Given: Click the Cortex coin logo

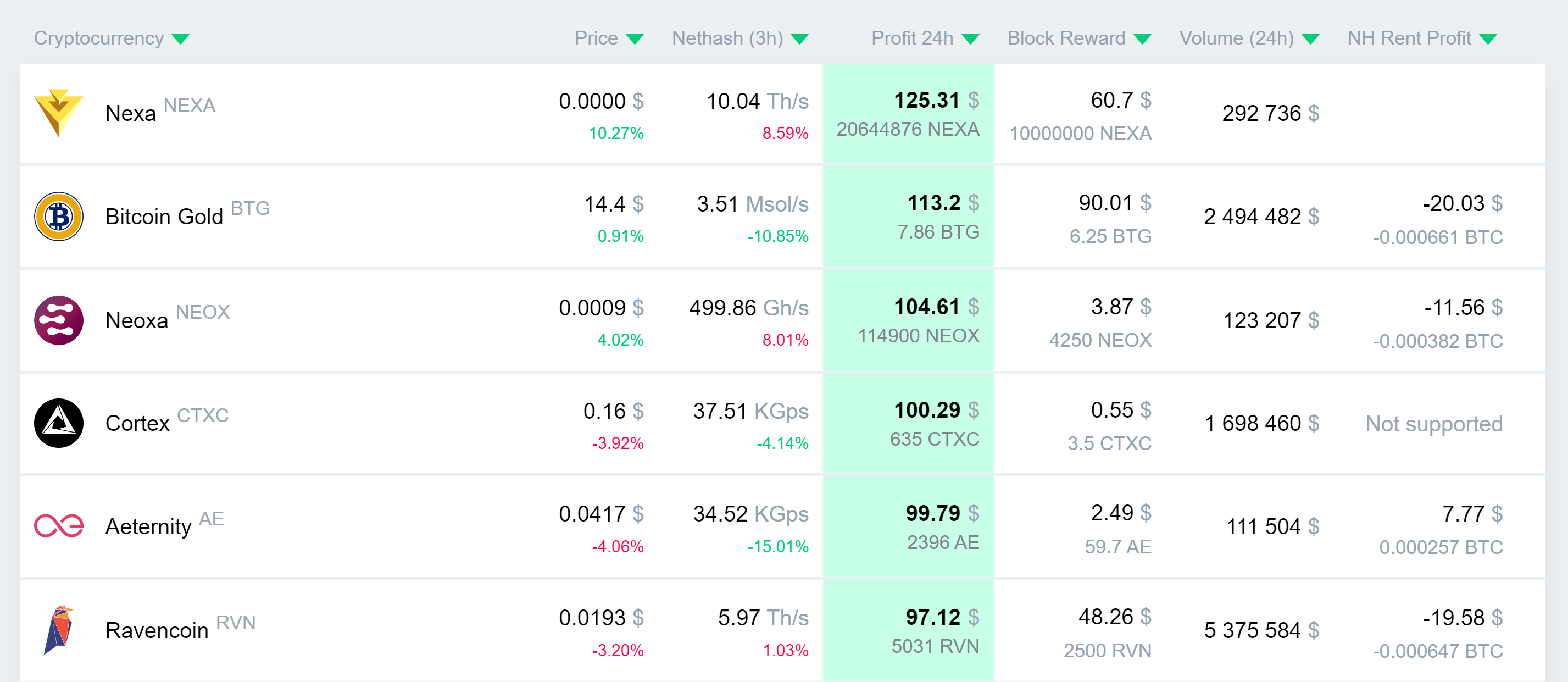Looking at the screenshot, I should [58, 423].
